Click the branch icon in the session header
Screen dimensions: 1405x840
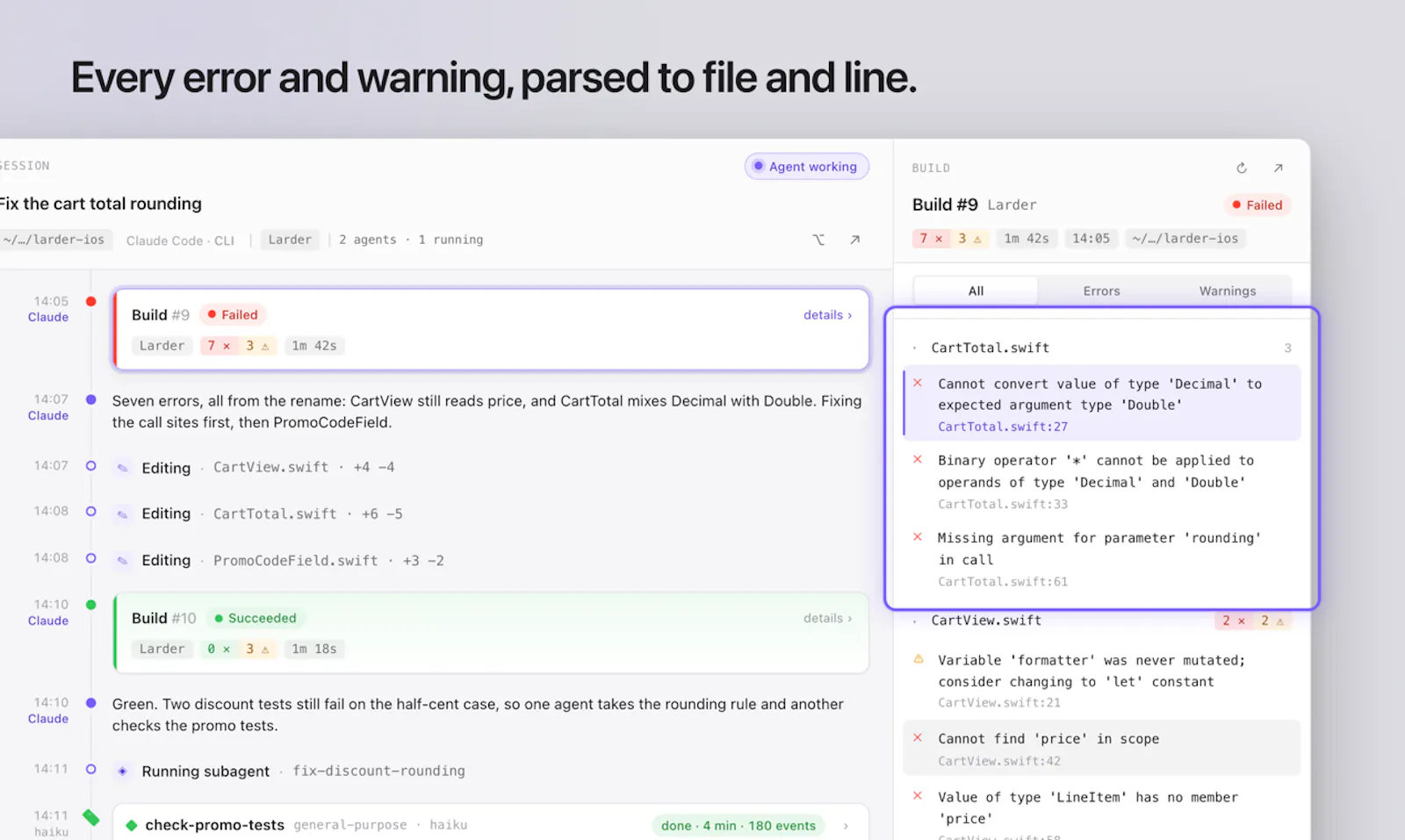click(x=818, y=240)
